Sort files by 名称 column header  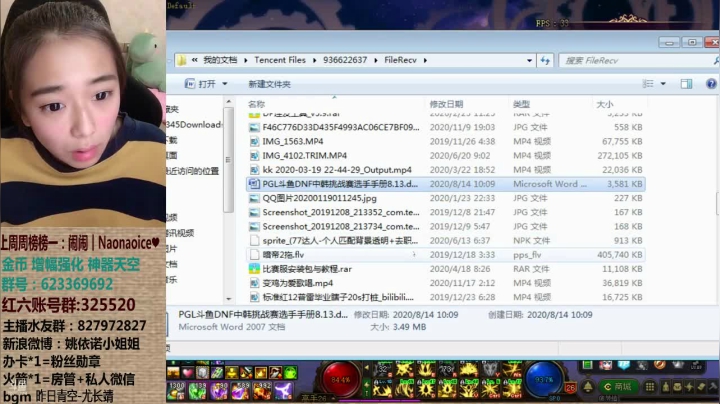tap(334, 104)
